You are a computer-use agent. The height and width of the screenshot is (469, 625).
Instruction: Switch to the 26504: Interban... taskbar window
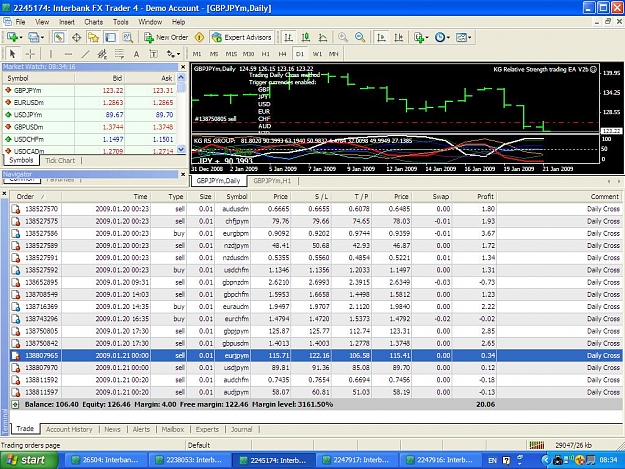(105, 460)
